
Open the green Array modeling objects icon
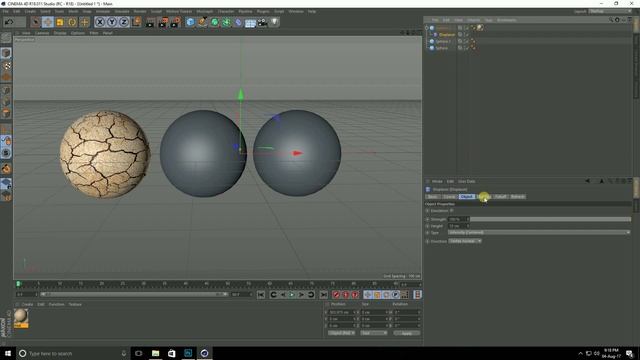pos(227,22)
